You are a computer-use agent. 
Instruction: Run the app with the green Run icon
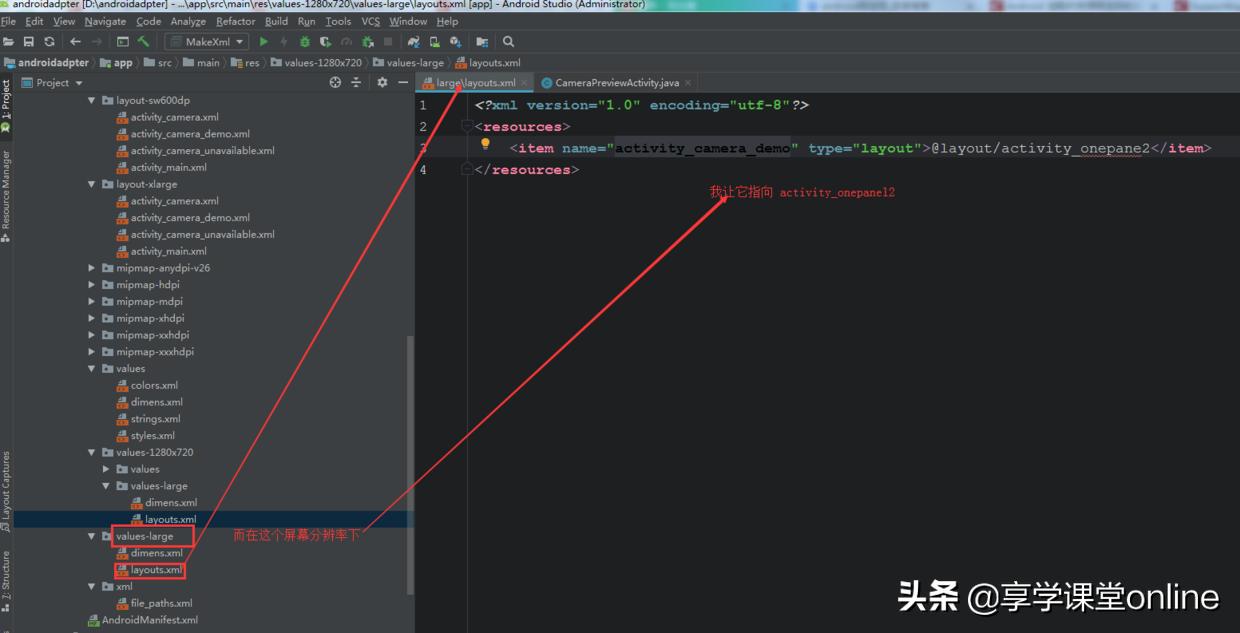[263, 41]
